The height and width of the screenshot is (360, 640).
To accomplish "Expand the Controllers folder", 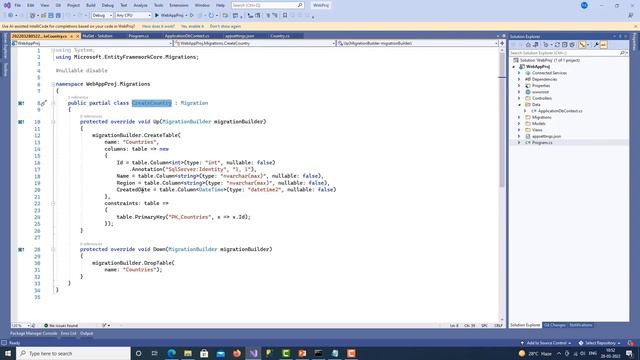I will point(519,98).
